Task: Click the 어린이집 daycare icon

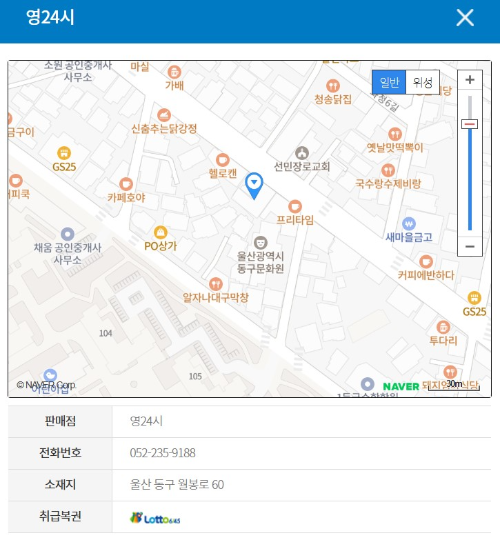Action: 50,375
